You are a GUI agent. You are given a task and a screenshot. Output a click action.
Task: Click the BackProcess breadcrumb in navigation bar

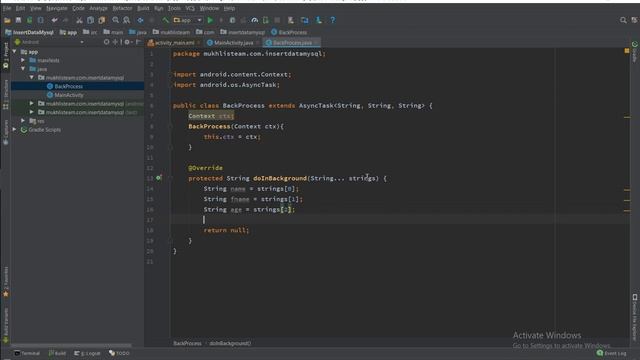[289, 32]
